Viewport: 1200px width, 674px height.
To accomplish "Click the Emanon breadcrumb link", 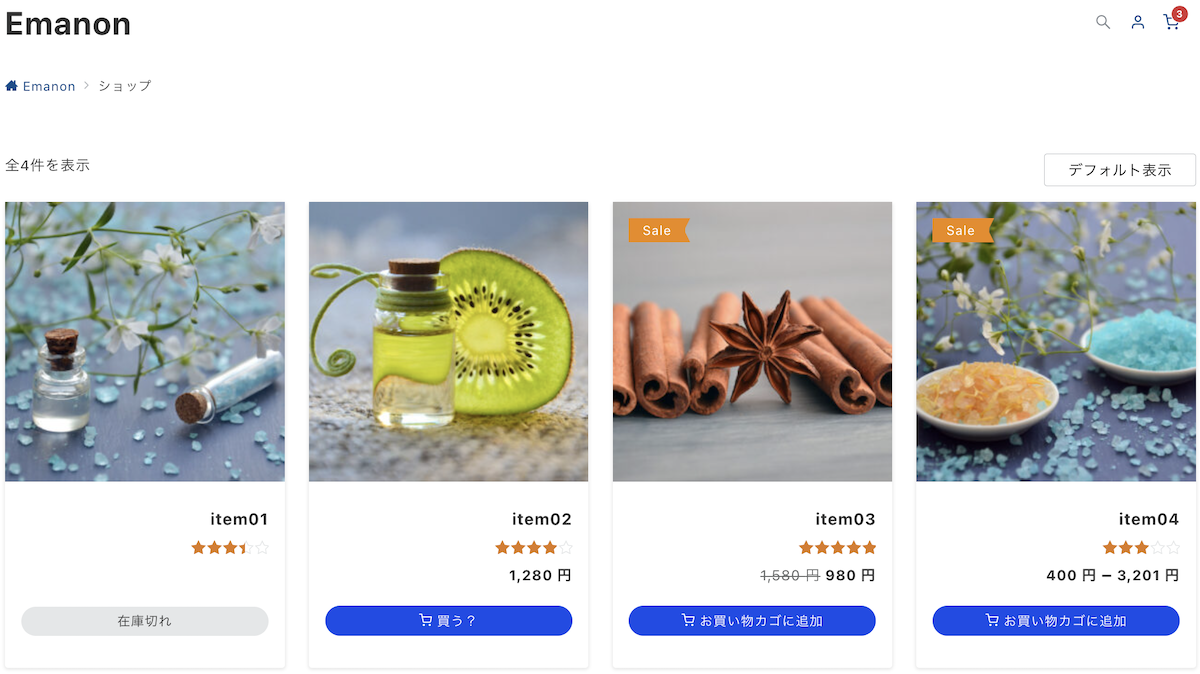I will pos(49,86).
